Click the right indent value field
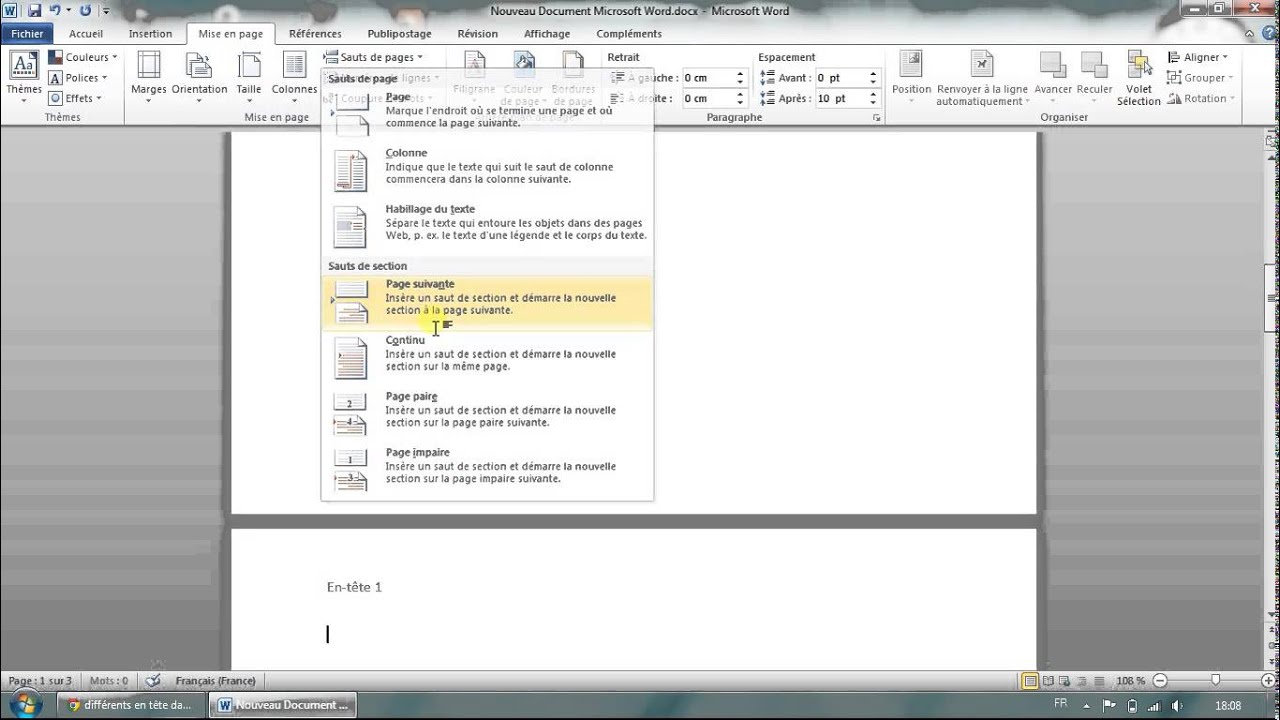 click(x=707, y=98)
